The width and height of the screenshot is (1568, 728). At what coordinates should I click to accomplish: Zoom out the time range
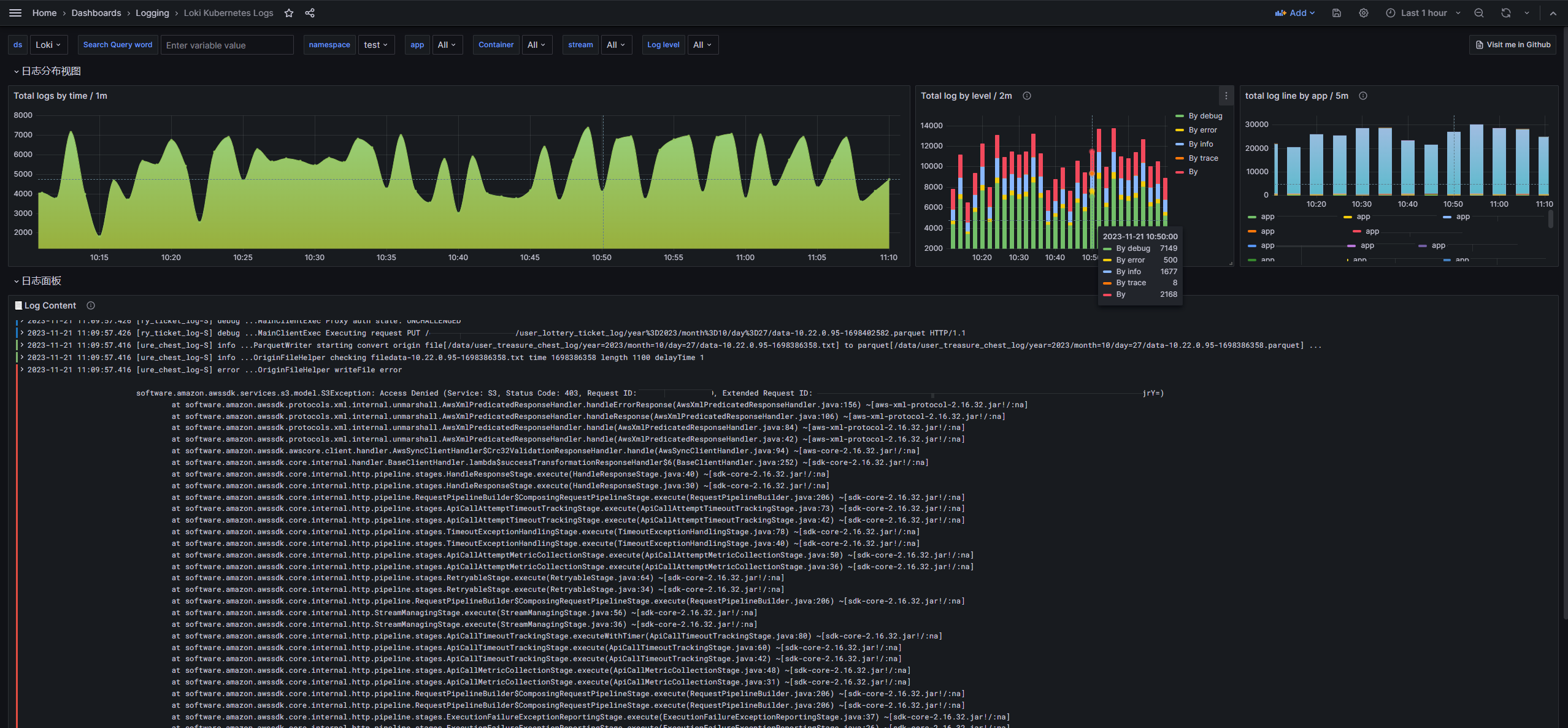[x=1479, y=13]
